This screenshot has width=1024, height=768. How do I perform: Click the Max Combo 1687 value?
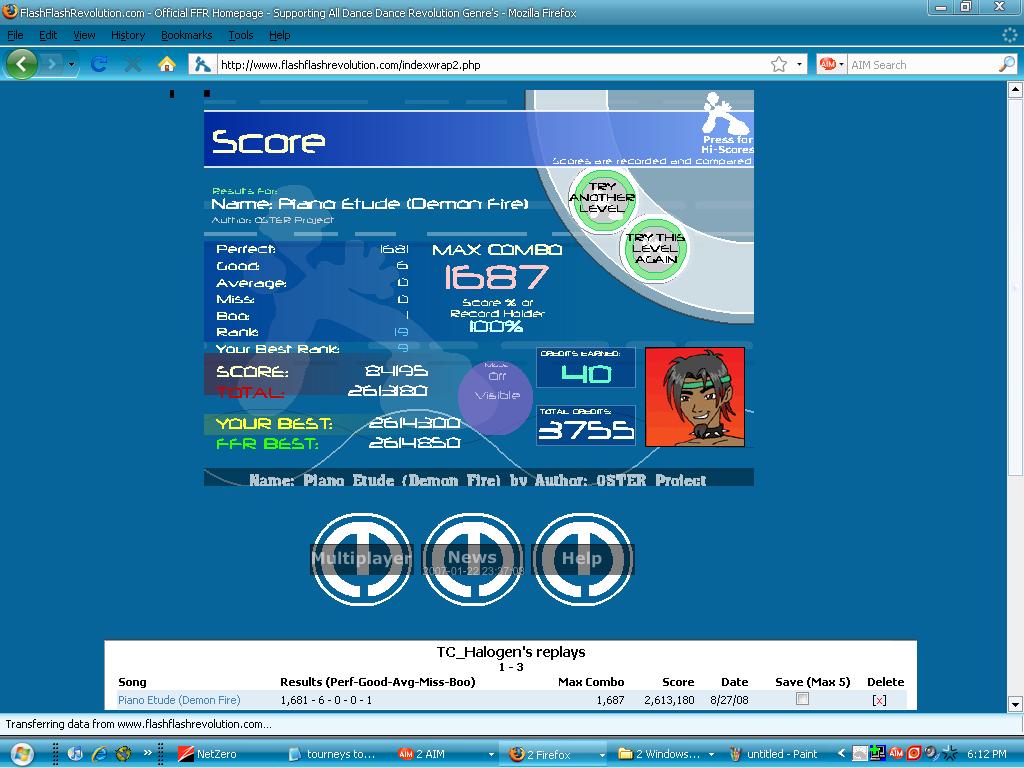coord(496,277)
